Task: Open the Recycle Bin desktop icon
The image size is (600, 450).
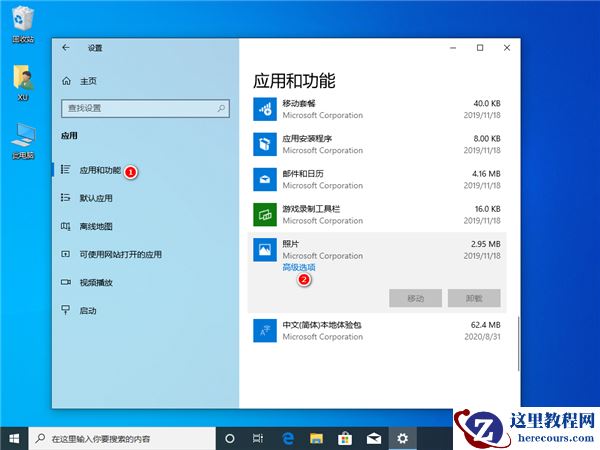Action: coord(23,24)
